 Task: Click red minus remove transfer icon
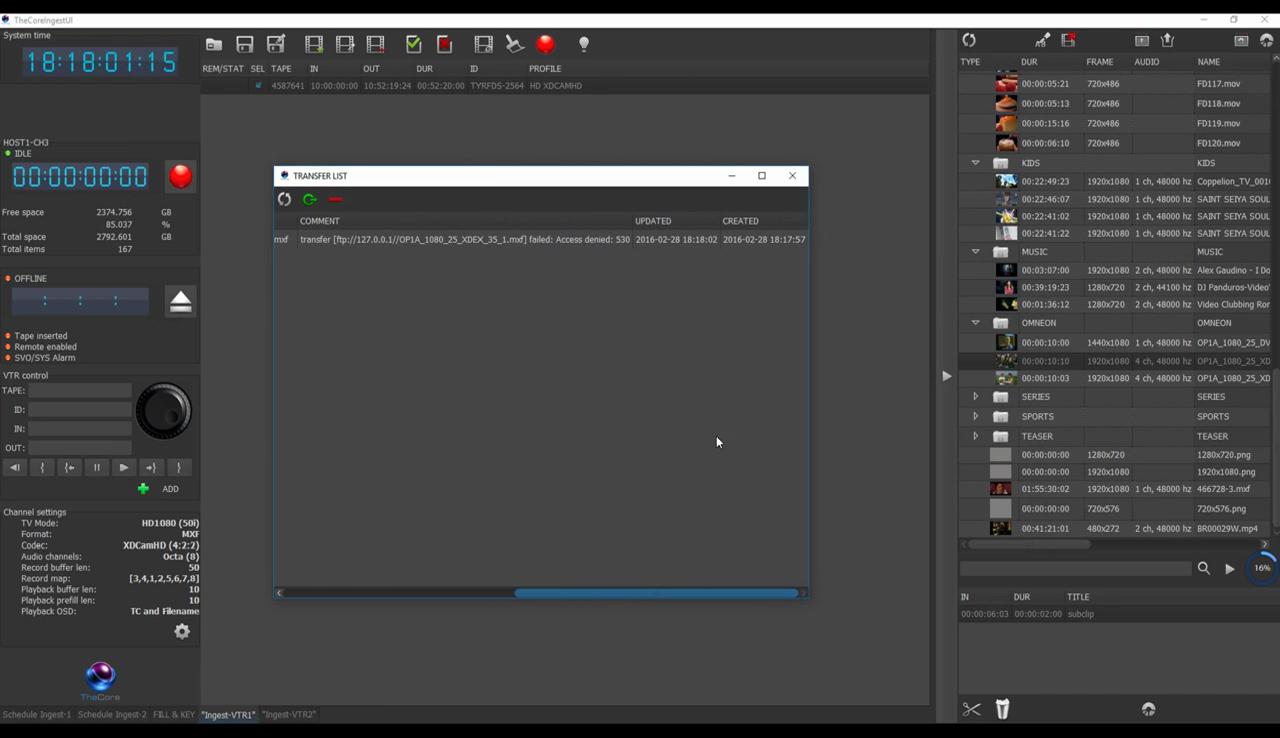[x=335, y=199]
